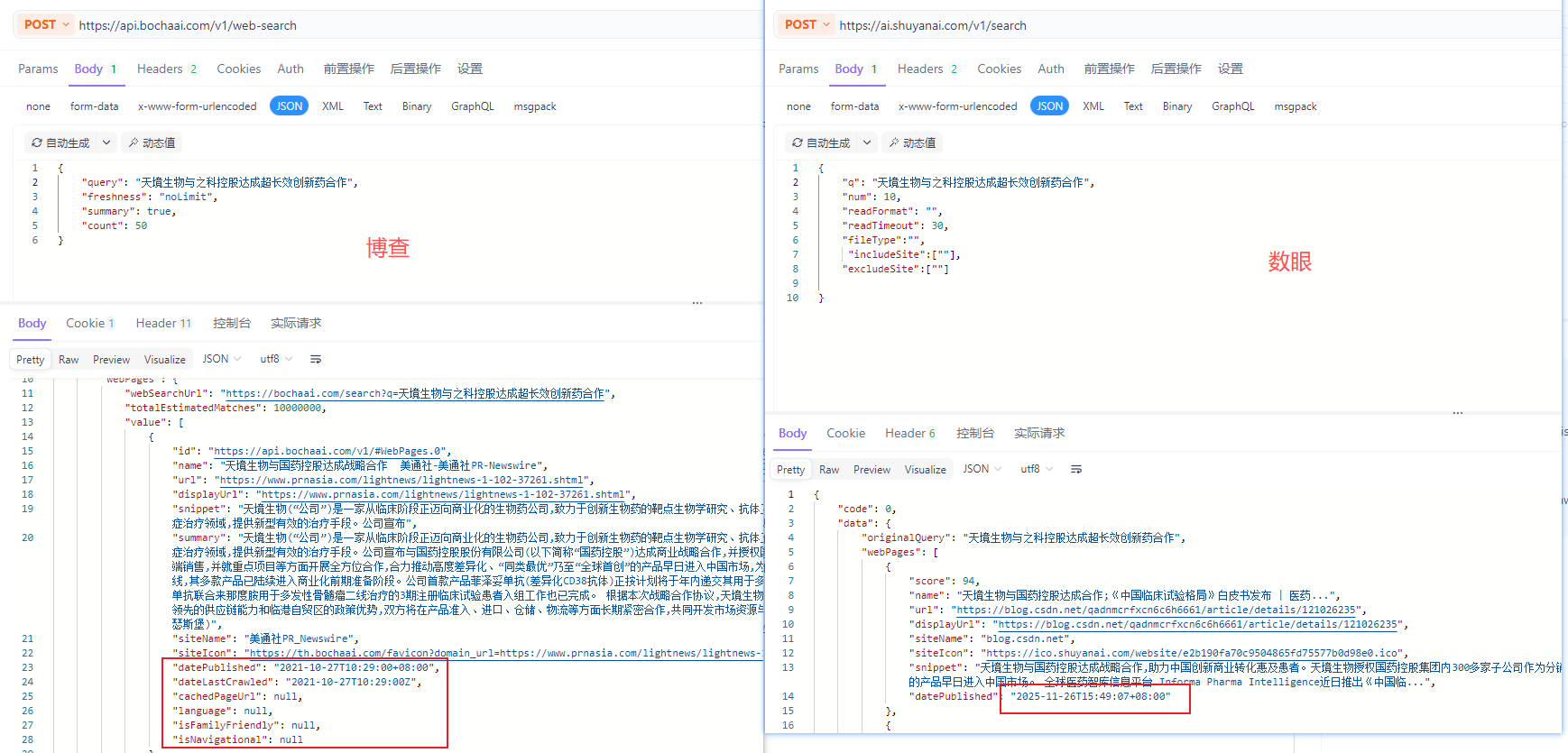Click the word-wrap icon in bochaai response toolbar
Image resolution: width=1568 pixels, height=753 pixels.
[316, 359]
